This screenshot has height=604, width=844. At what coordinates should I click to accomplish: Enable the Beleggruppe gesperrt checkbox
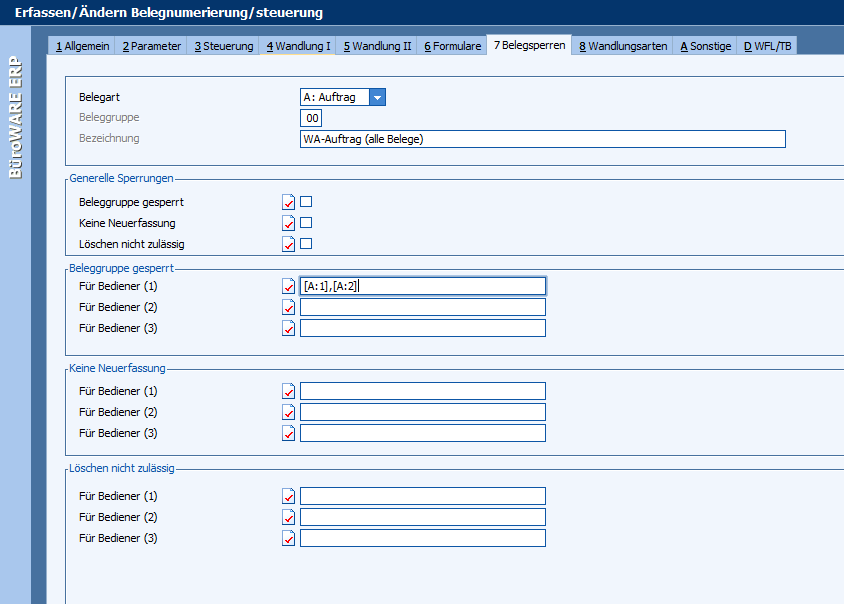tap(306, 202)
